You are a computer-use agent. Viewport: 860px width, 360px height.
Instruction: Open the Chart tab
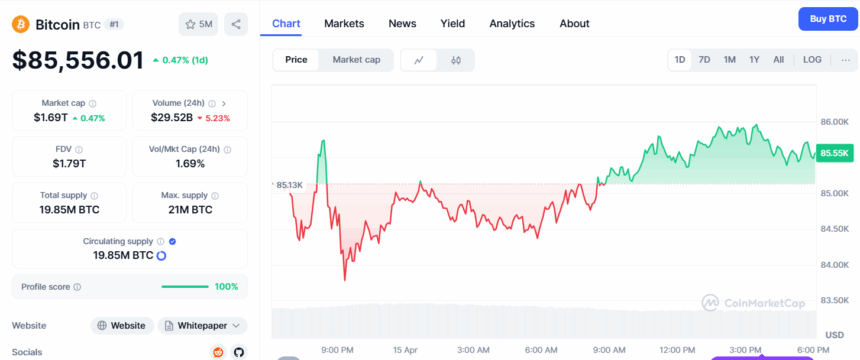tap(286, 24)
